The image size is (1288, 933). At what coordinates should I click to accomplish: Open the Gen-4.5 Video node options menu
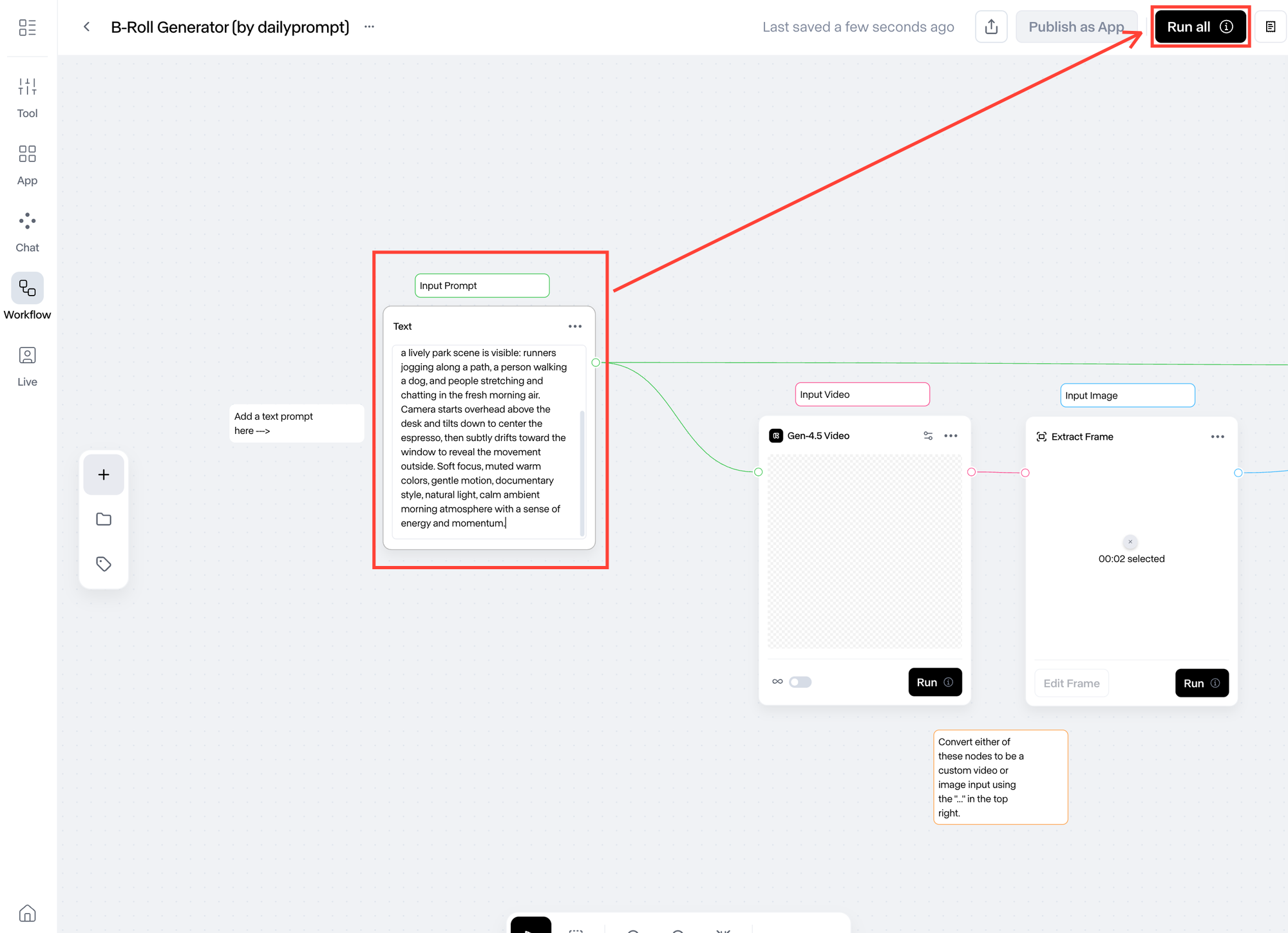click(951, 436)
